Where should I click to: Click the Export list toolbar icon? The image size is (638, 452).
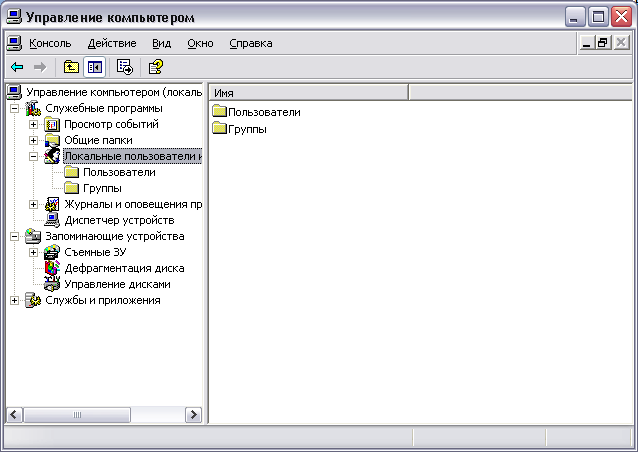click(x=125, y=67)
